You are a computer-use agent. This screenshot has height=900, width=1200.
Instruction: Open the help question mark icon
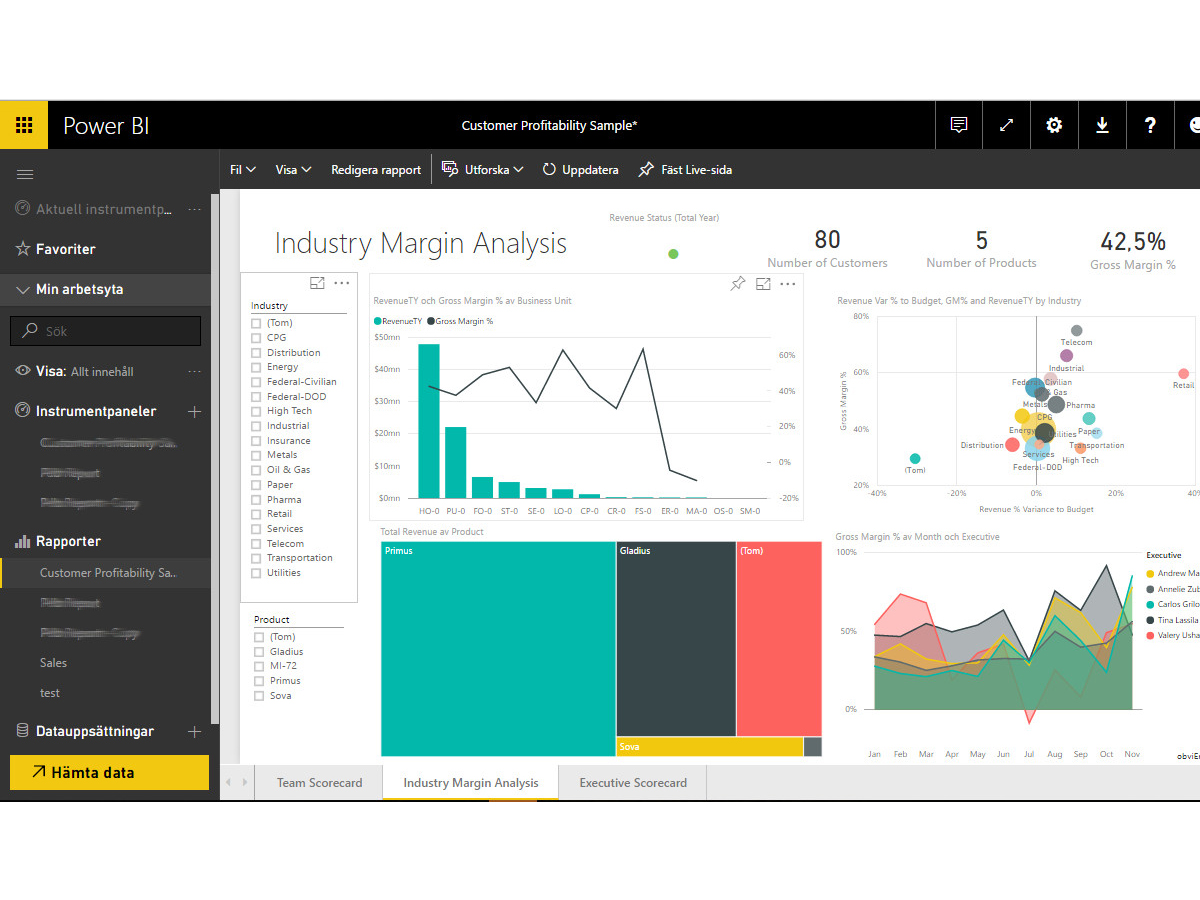coord(1150,125)
